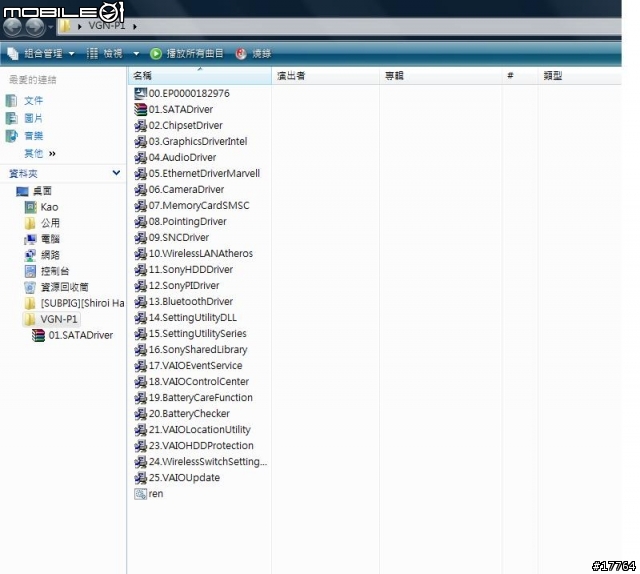The image size is (640, 574).
Task: Click the 00.EP0000182976 file icon
Action: [x=140, y=93]
